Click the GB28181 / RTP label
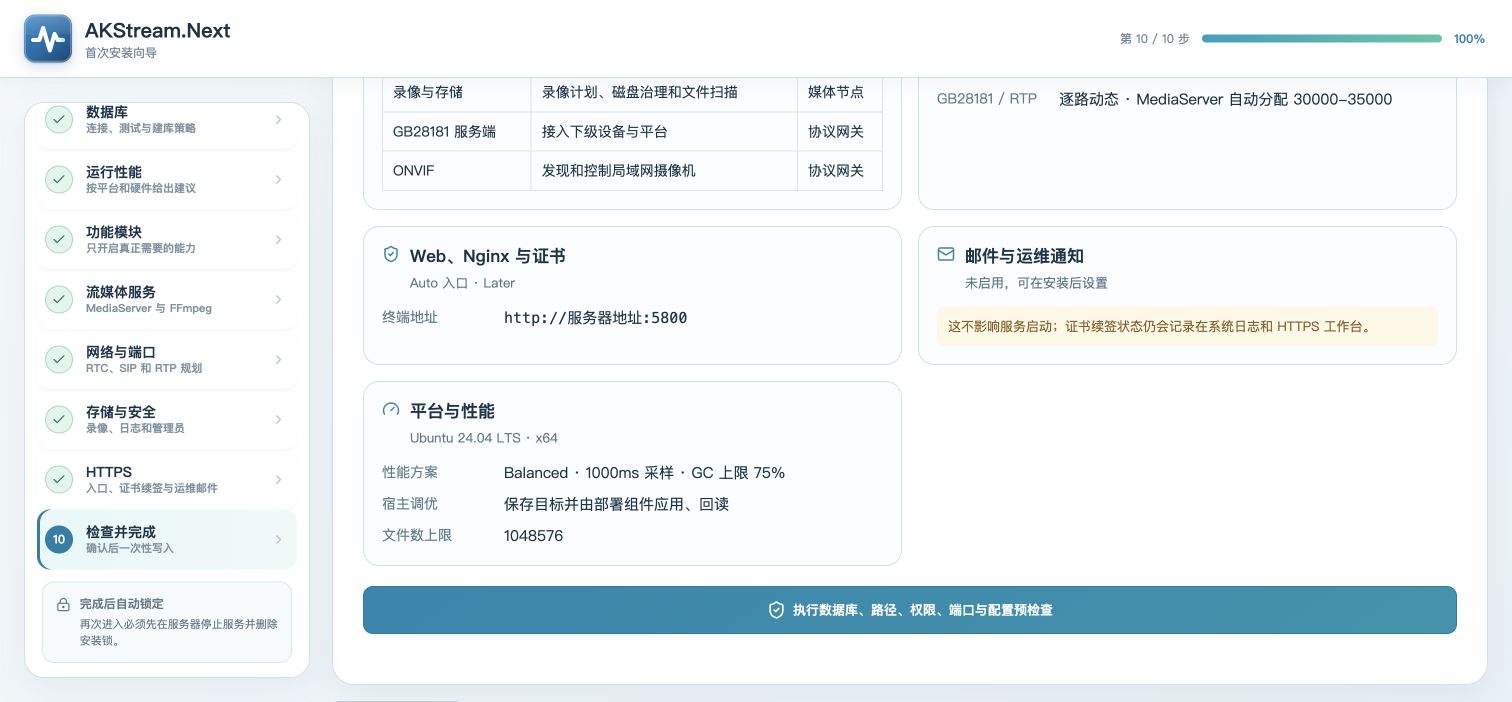 [x=987, y=99]
